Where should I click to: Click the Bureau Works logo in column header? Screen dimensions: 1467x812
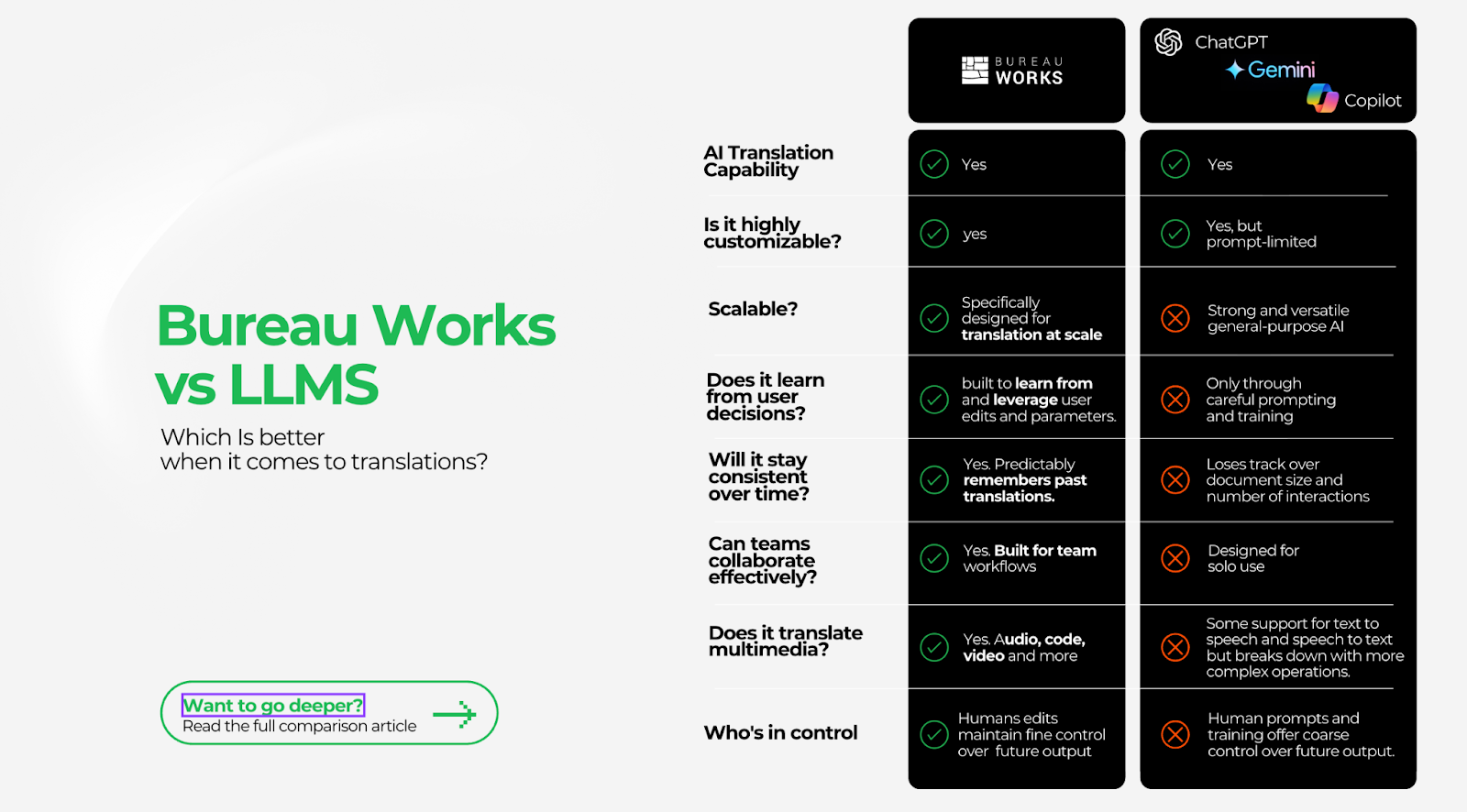[x=1012, y=71]
